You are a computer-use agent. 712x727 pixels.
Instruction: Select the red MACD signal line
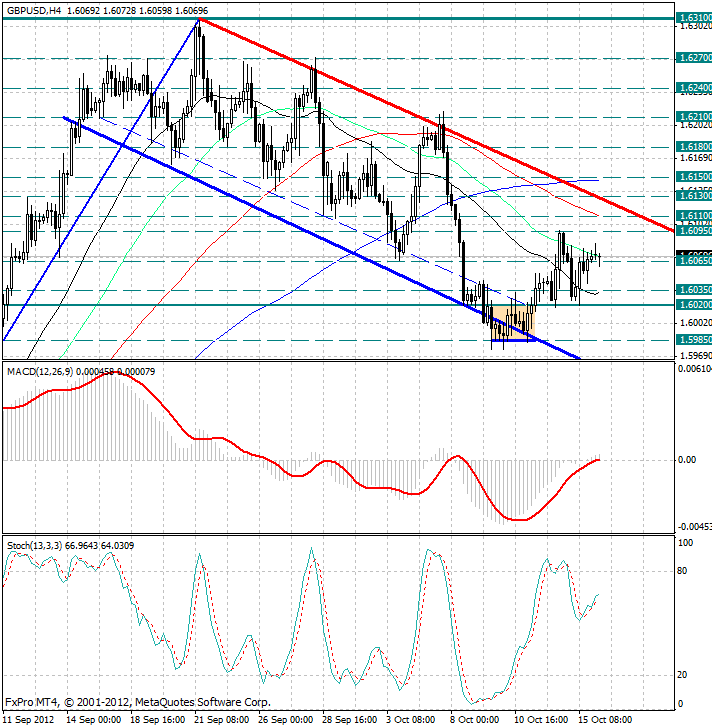pyautogui.click(x=301, y=446)
